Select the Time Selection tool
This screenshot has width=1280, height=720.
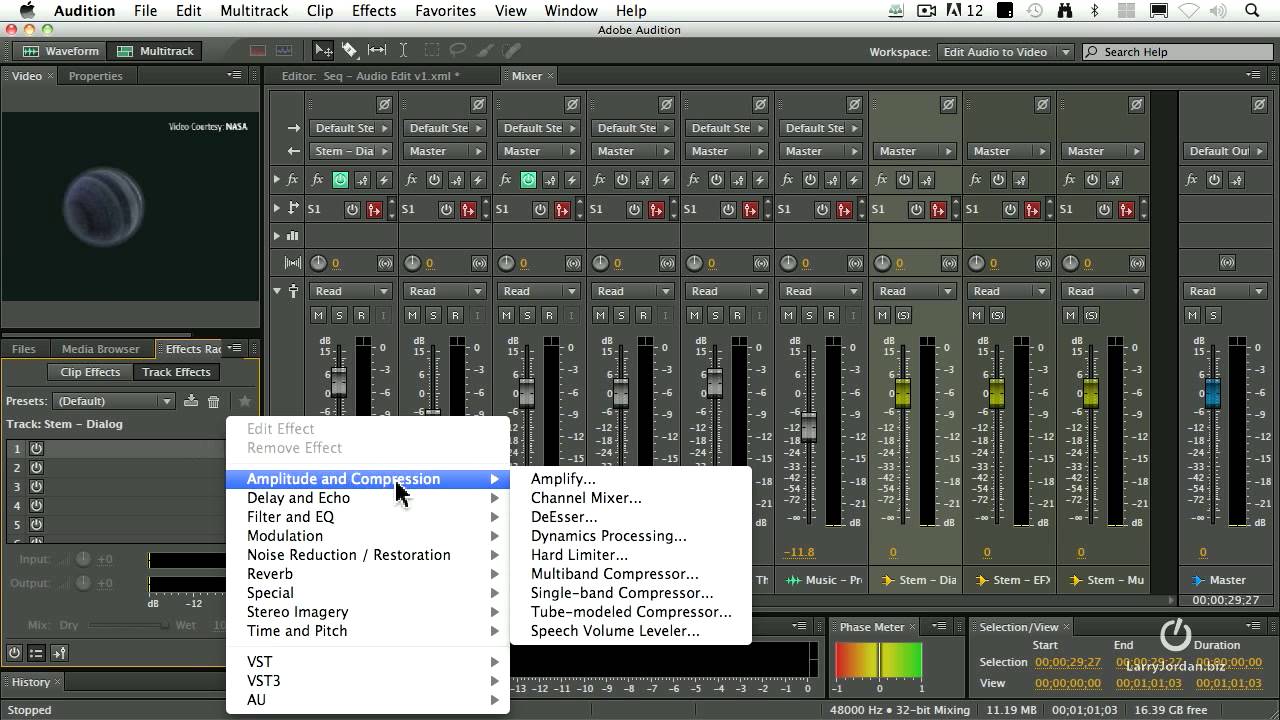coord(404,50)
